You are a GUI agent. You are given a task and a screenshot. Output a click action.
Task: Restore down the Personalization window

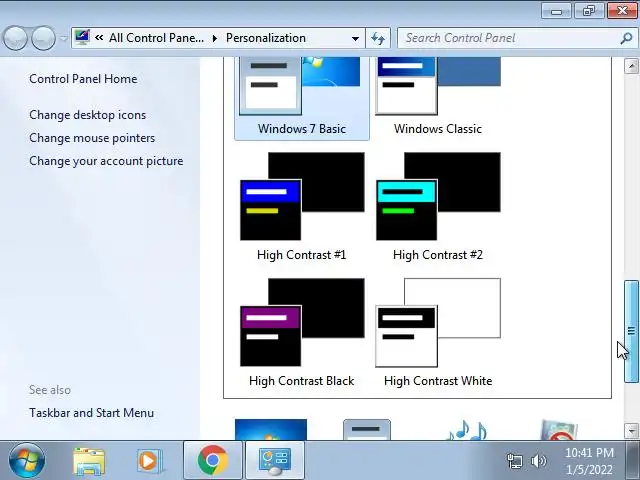point(589,11)
